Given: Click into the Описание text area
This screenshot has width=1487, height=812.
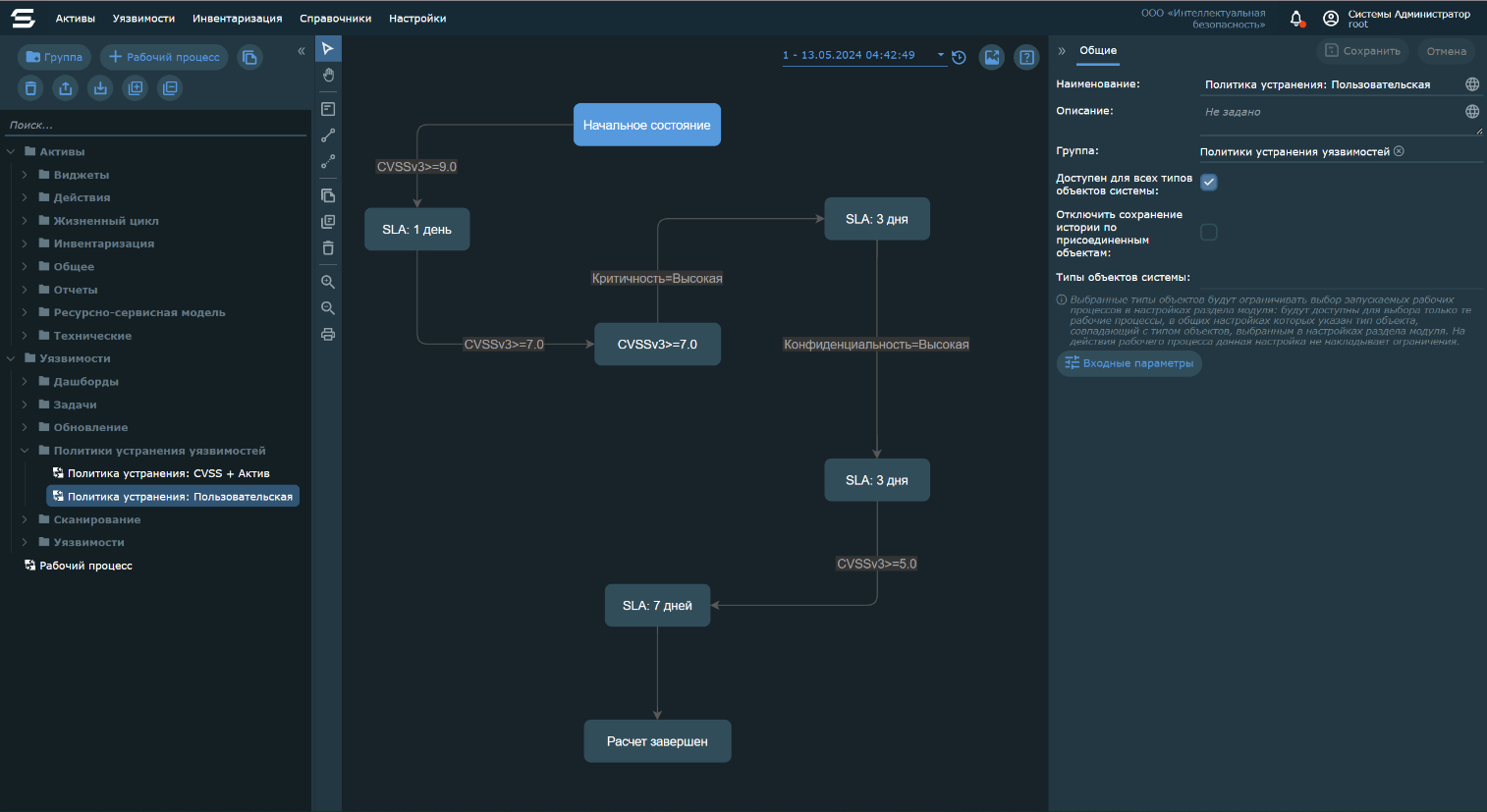Looking at the screenshot, I should [1333, 119].
